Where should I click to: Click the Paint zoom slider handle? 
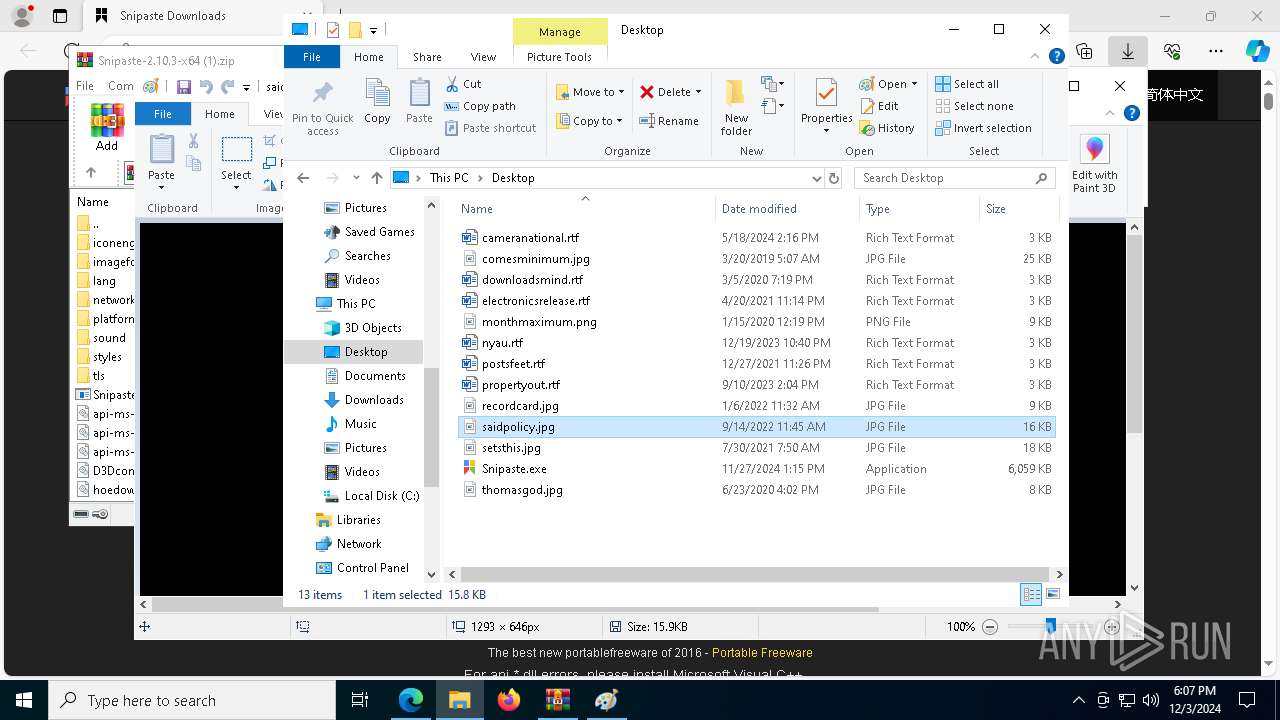1050,627
